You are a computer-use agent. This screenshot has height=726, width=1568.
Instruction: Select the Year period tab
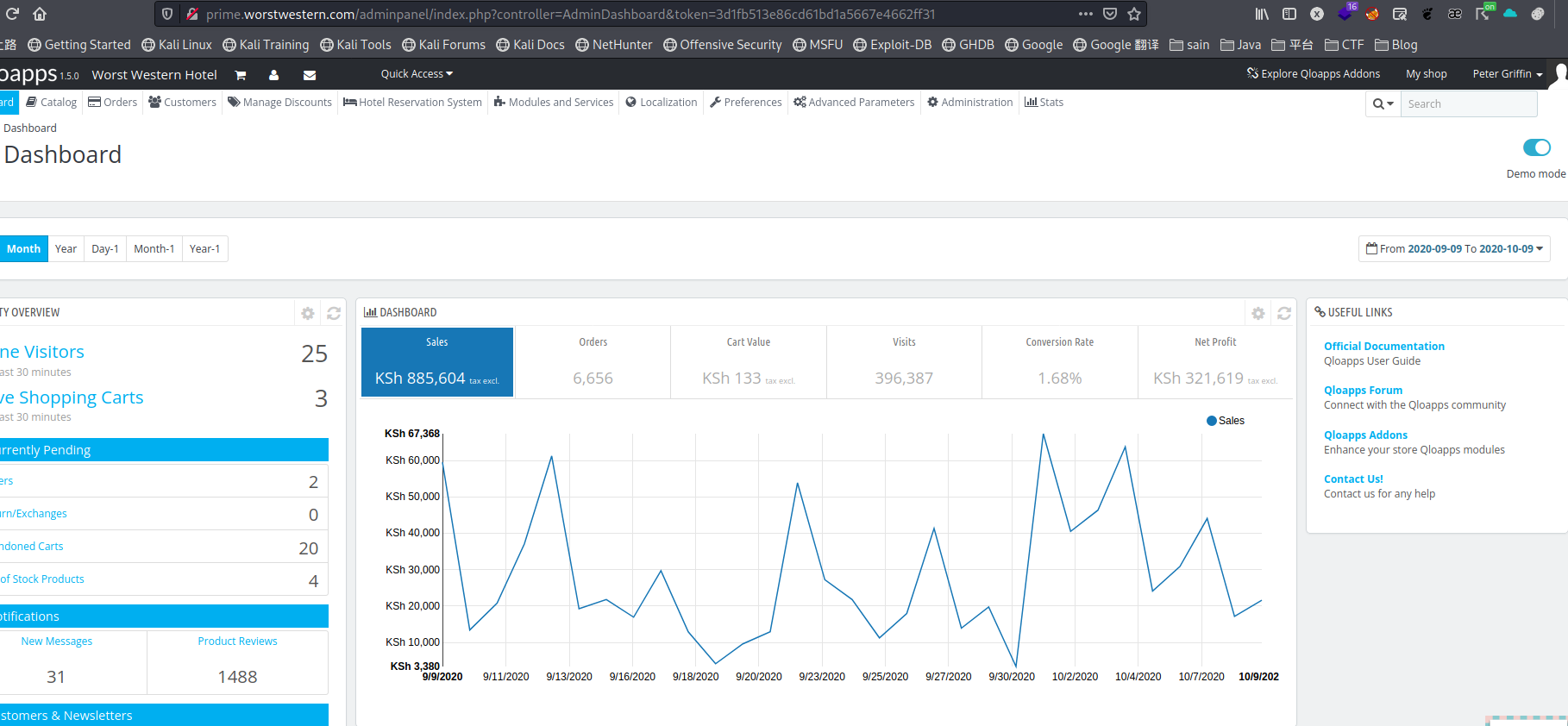click(66, 248)
